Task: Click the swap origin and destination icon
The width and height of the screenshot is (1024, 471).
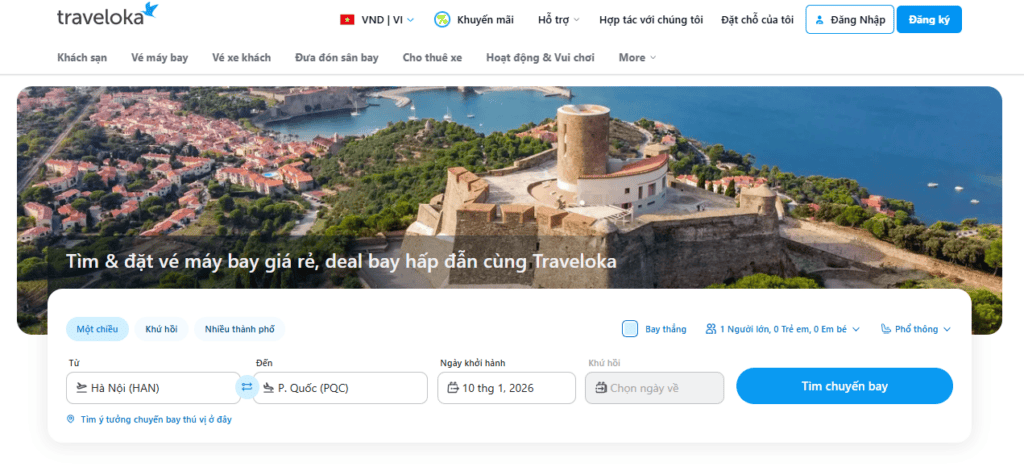Action: point(247,387)
